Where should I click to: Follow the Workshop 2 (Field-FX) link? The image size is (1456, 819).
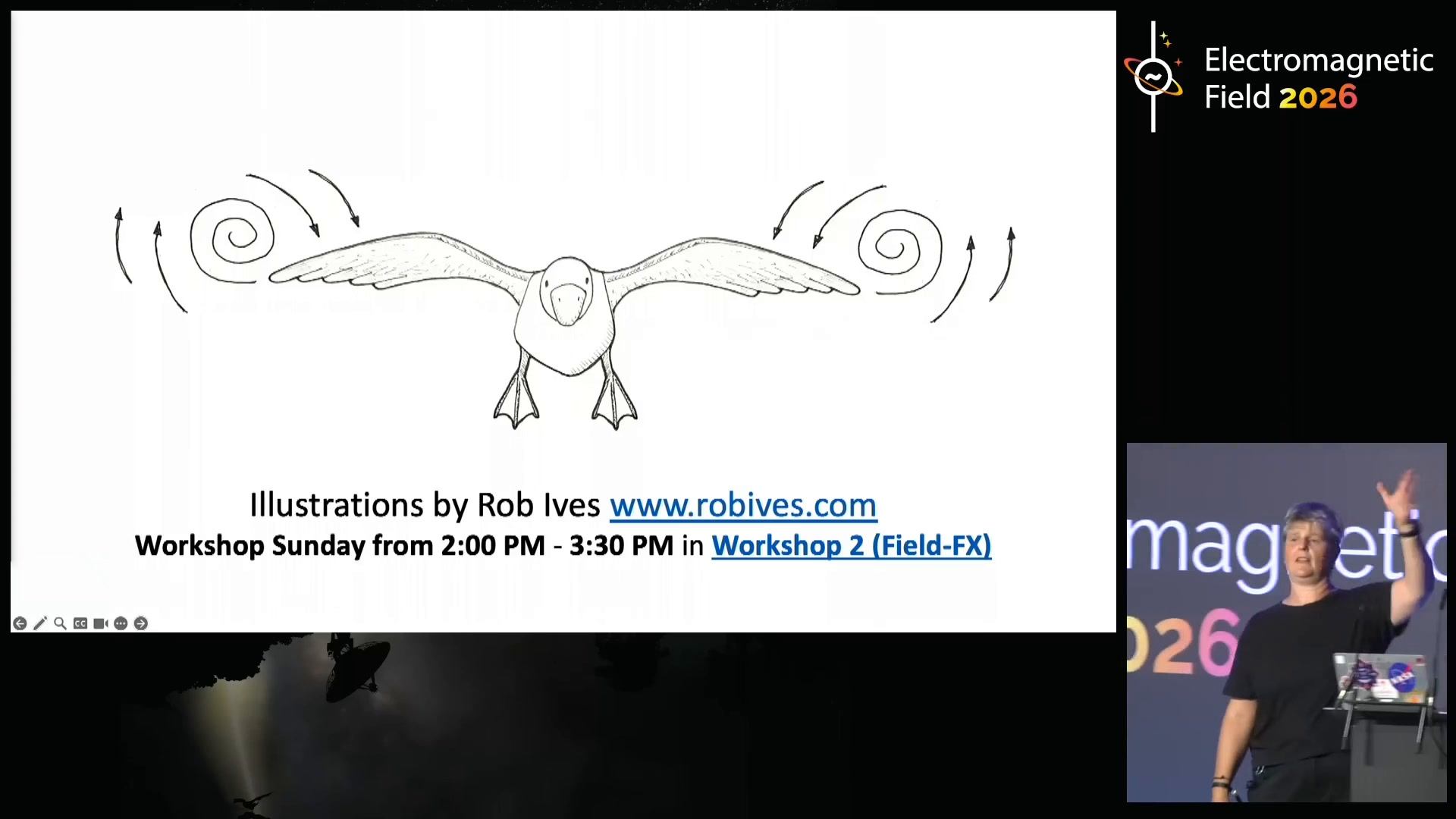(852, 546)
